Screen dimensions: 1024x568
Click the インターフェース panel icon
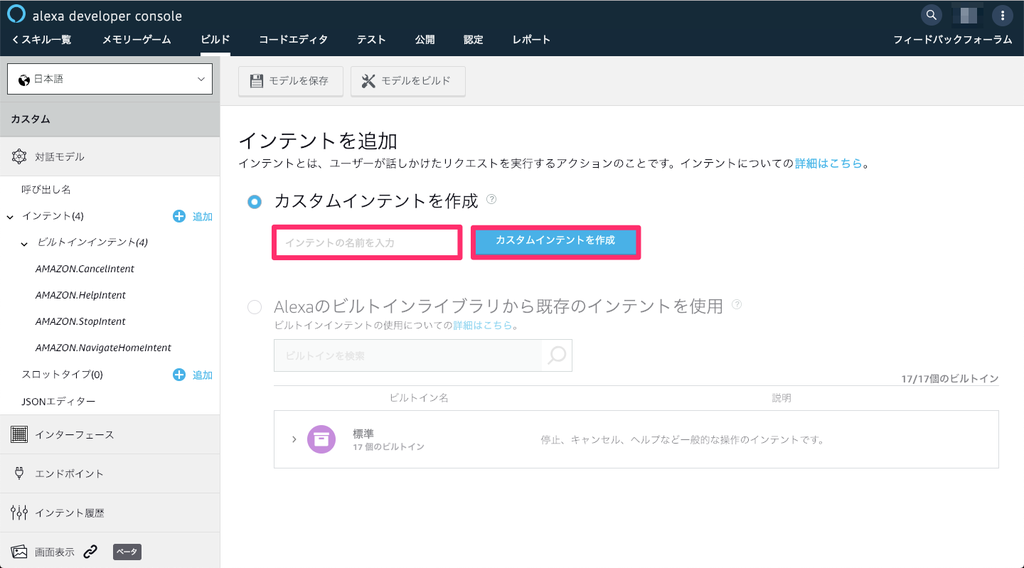coord(19,434)
